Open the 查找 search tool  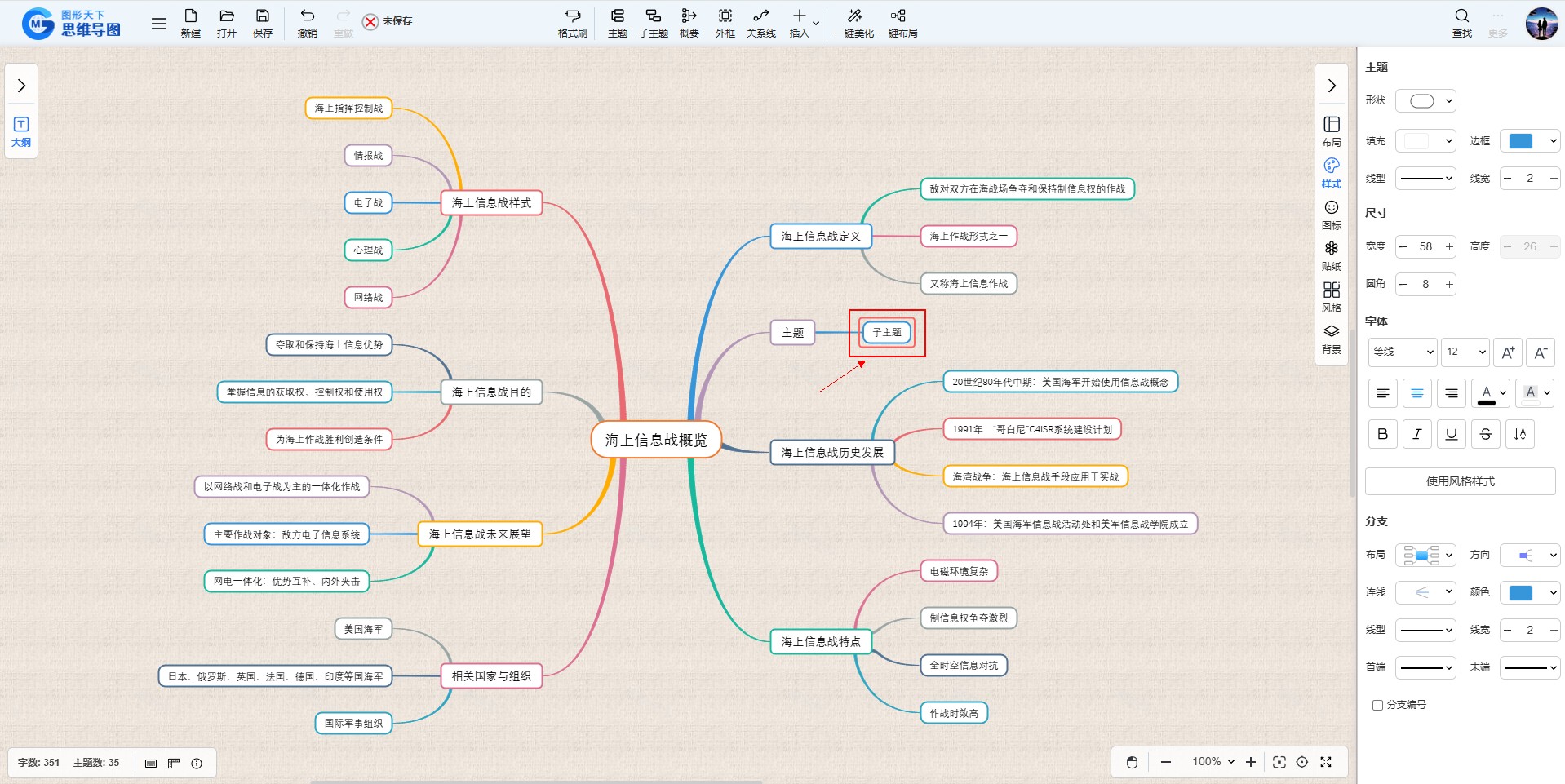1461,22
